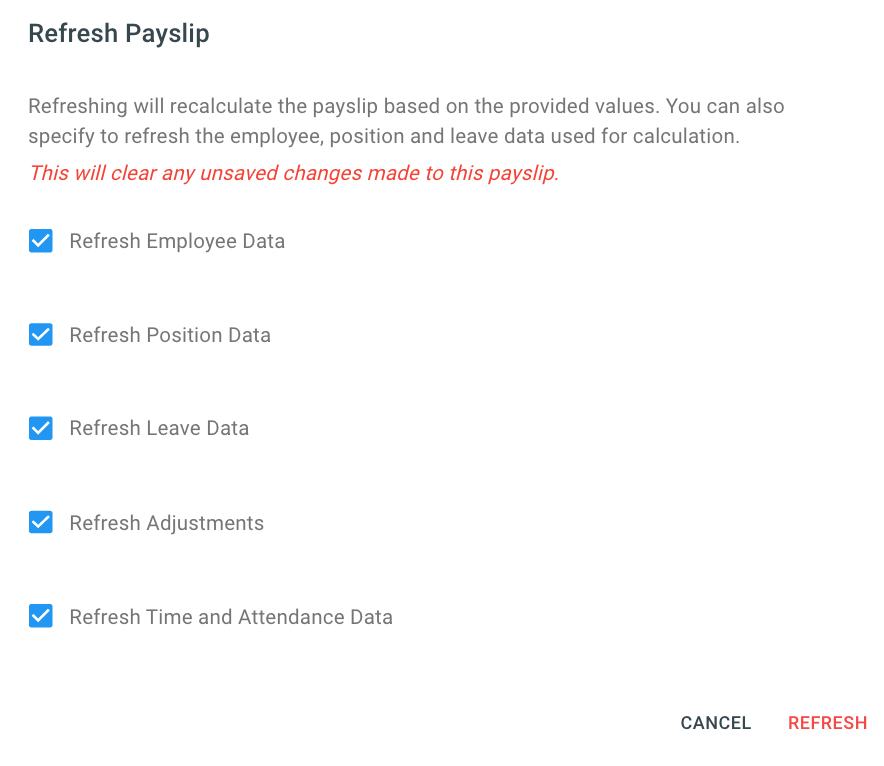The image size is (884, 766).
Task: Disable the Refresh Leave Data checkbox
Action: pos(41,428)
